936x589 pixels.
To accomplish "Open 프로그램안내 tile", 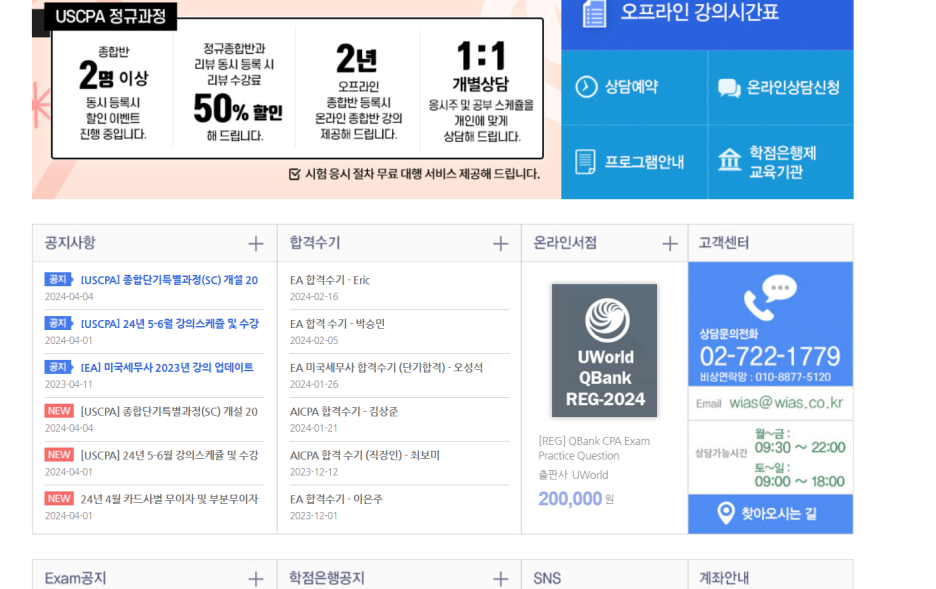I will pos(634,162).
